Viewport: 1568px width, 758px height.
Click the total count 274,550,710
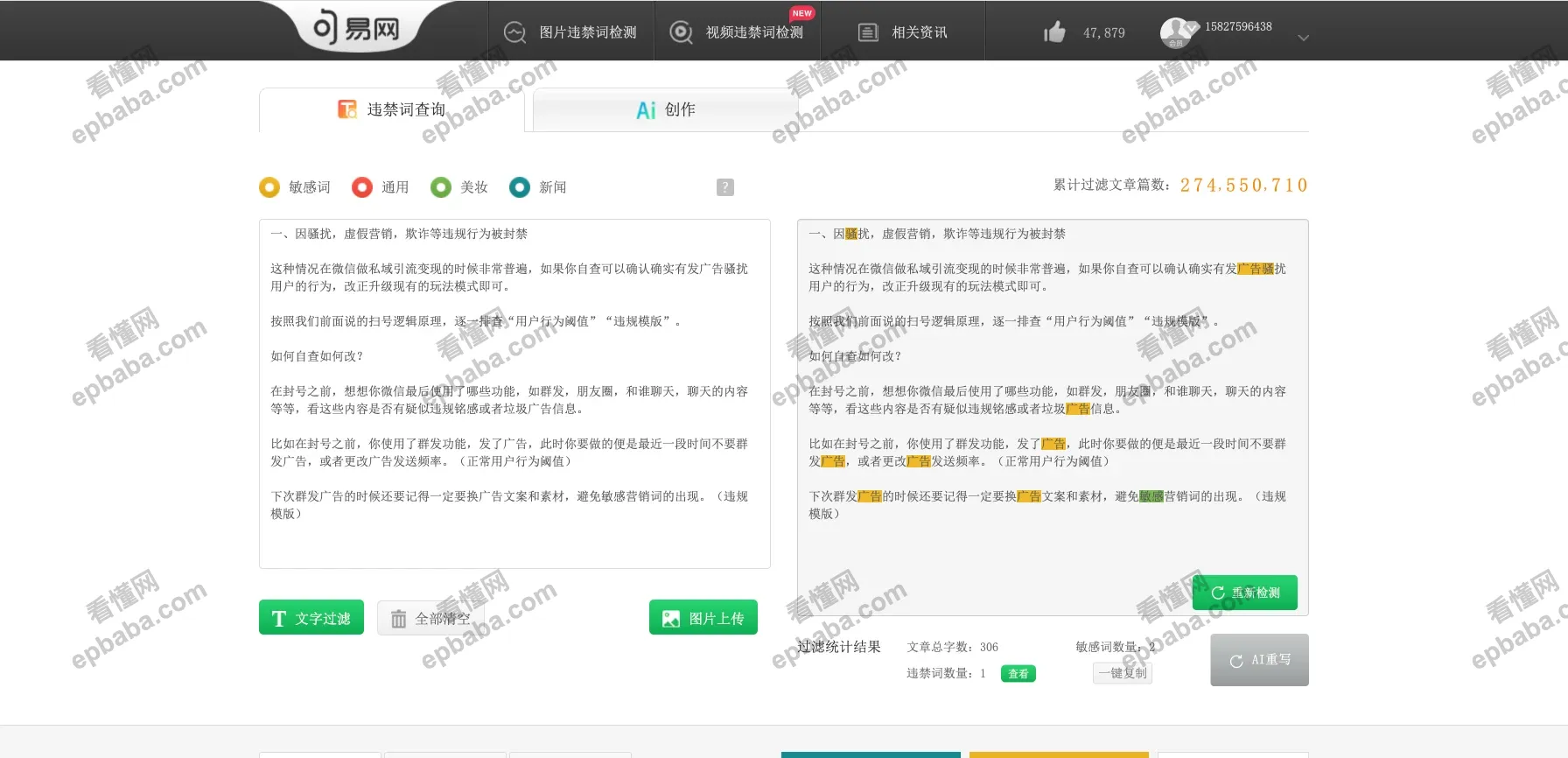click(1244, 185)
